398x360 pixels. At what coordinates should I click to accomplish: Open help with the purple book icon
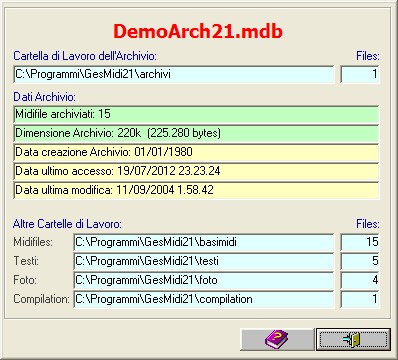277,339
